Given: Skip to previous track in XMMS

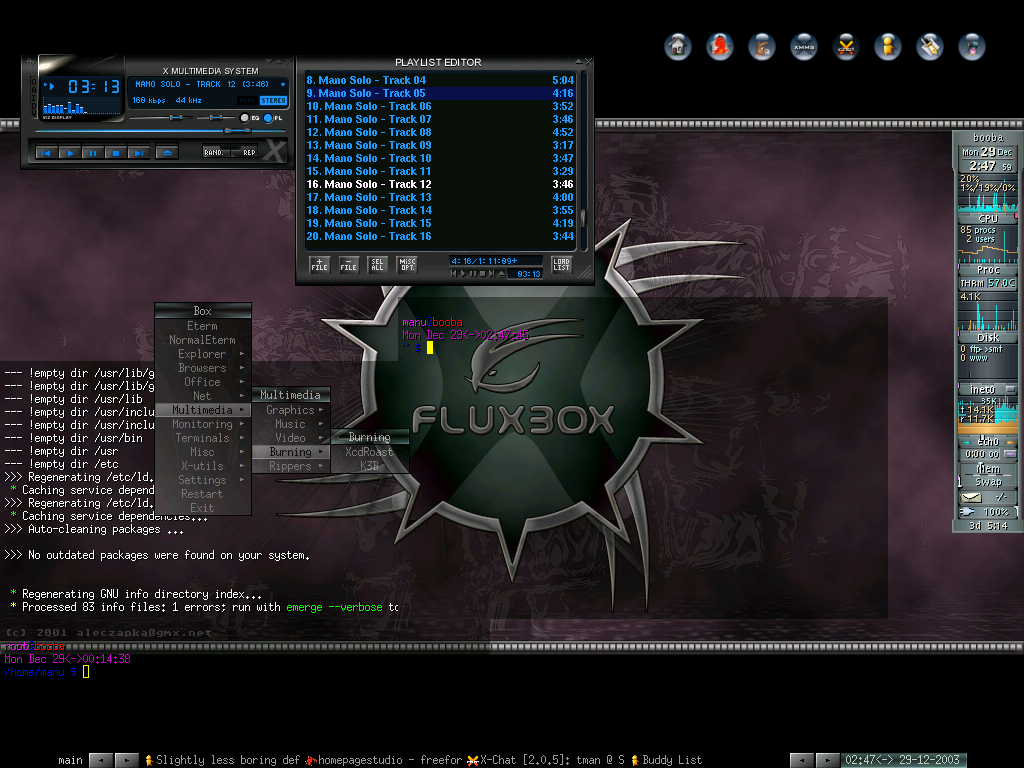Looking at the screenshot, I should tap(46, 153).
